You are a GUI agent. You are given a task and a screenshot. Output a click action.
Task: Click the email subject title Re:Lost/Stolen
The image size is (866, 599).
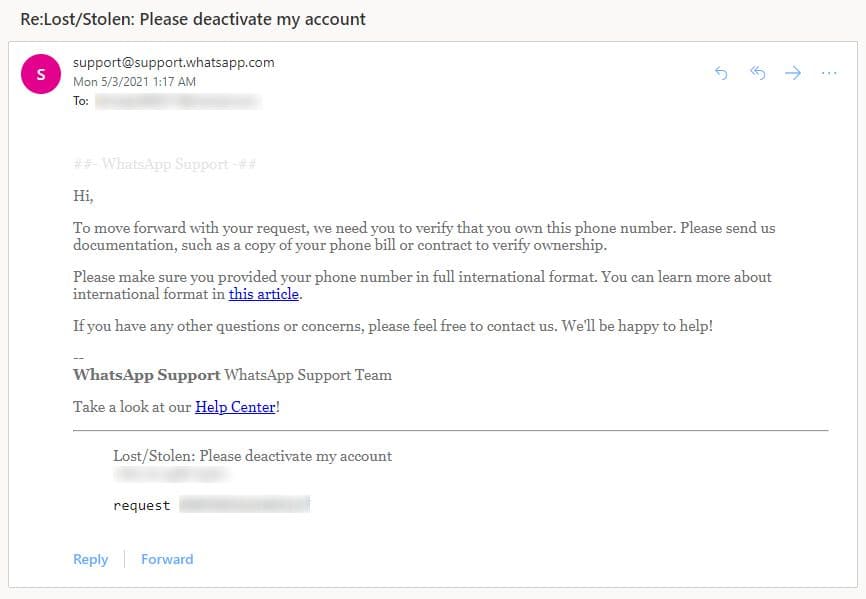193,19
